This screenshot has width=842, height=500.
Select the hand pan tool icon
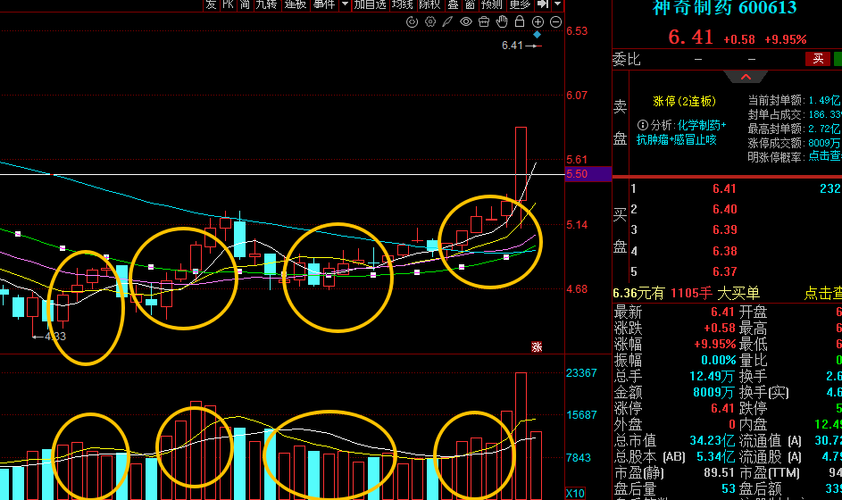pos(502,22)
